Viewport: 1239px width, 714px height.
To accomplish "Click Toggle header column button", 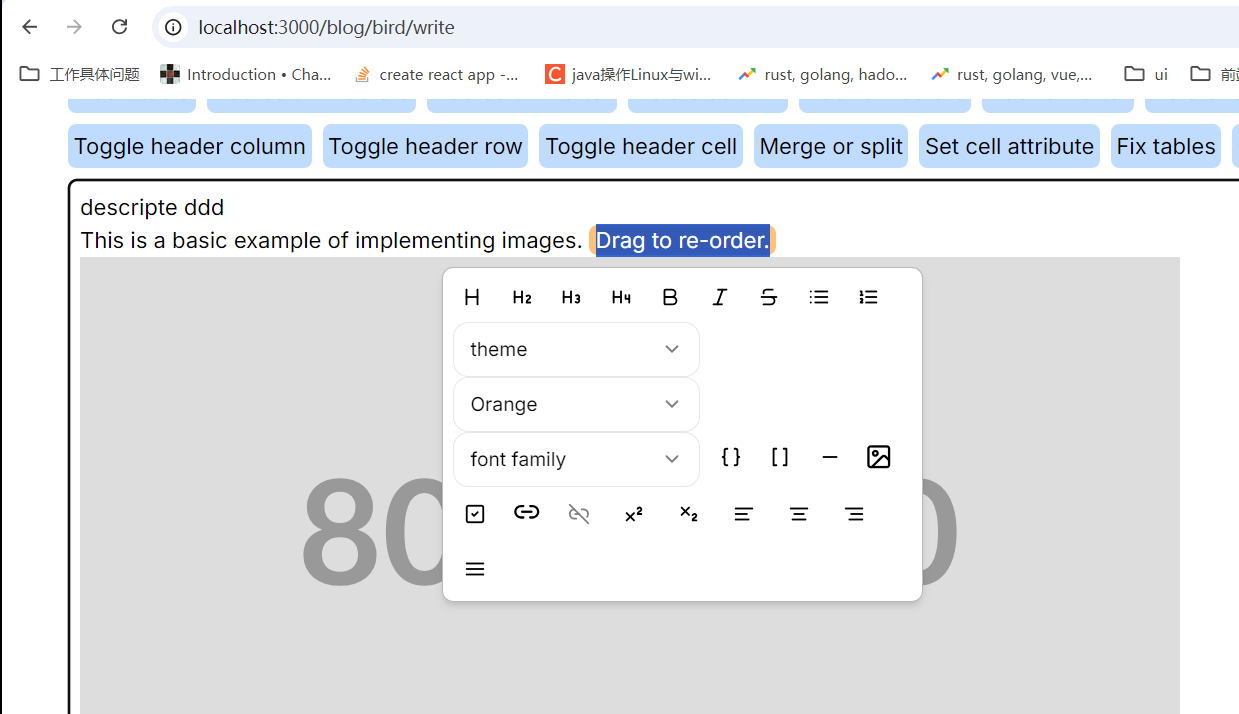I will [x=190, y=146].
